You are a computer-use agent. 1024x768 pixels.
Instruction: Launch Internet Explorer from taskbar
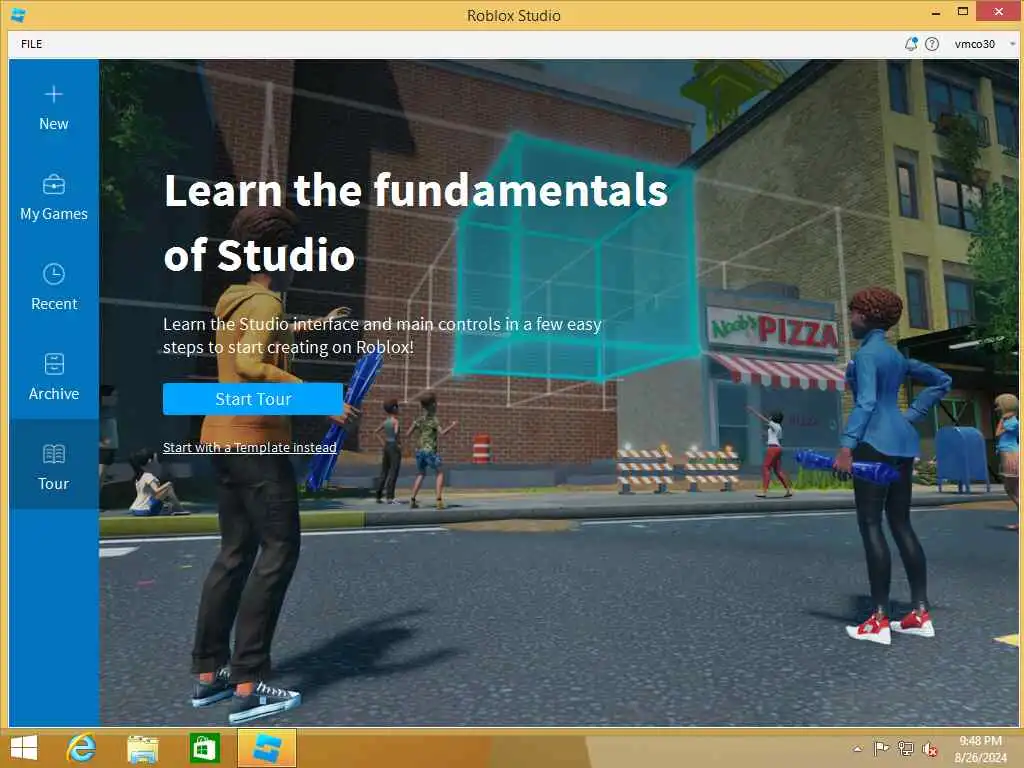[82, 748]
